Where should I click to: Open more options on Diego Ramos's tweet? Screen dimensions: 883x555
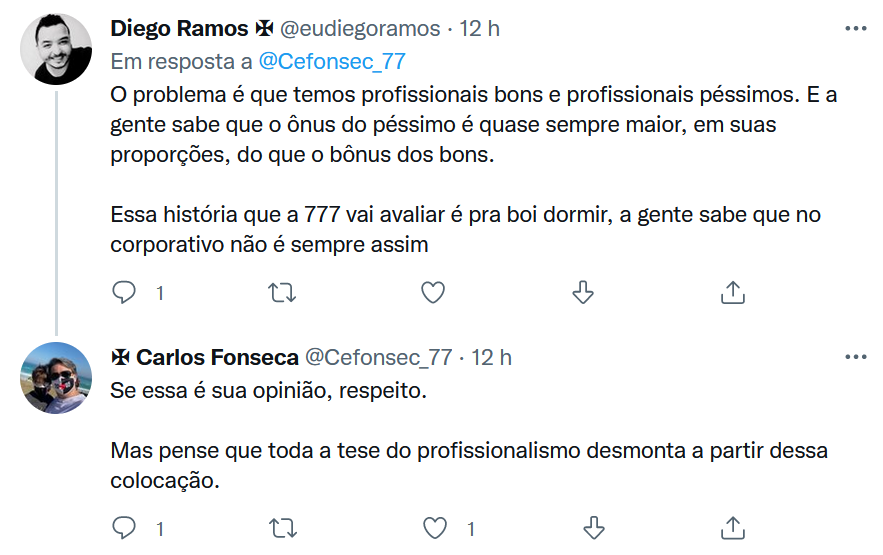pyautogui.click(x=856, y=29)
